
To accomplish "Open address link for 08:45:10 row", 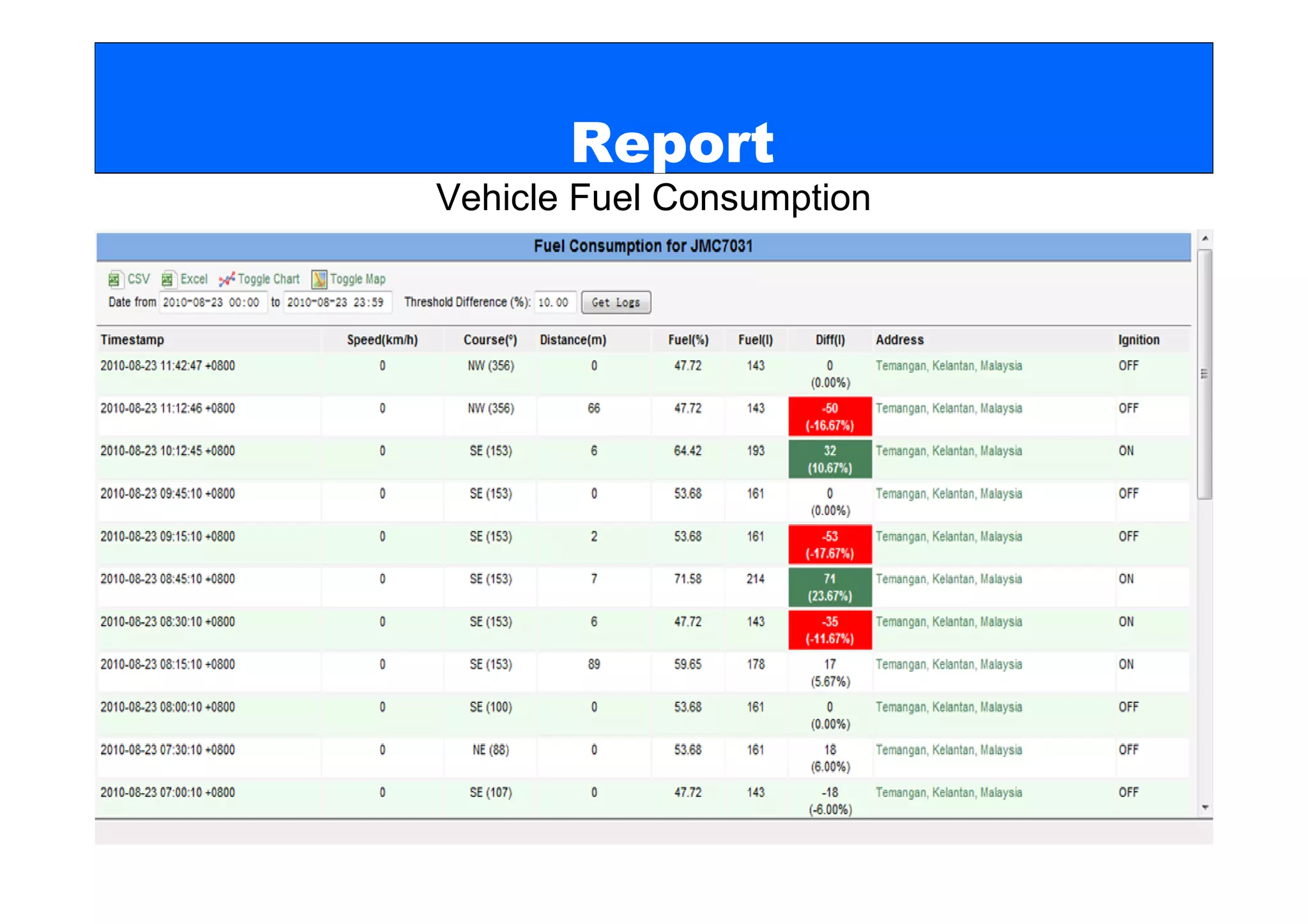I will (948, 579).
